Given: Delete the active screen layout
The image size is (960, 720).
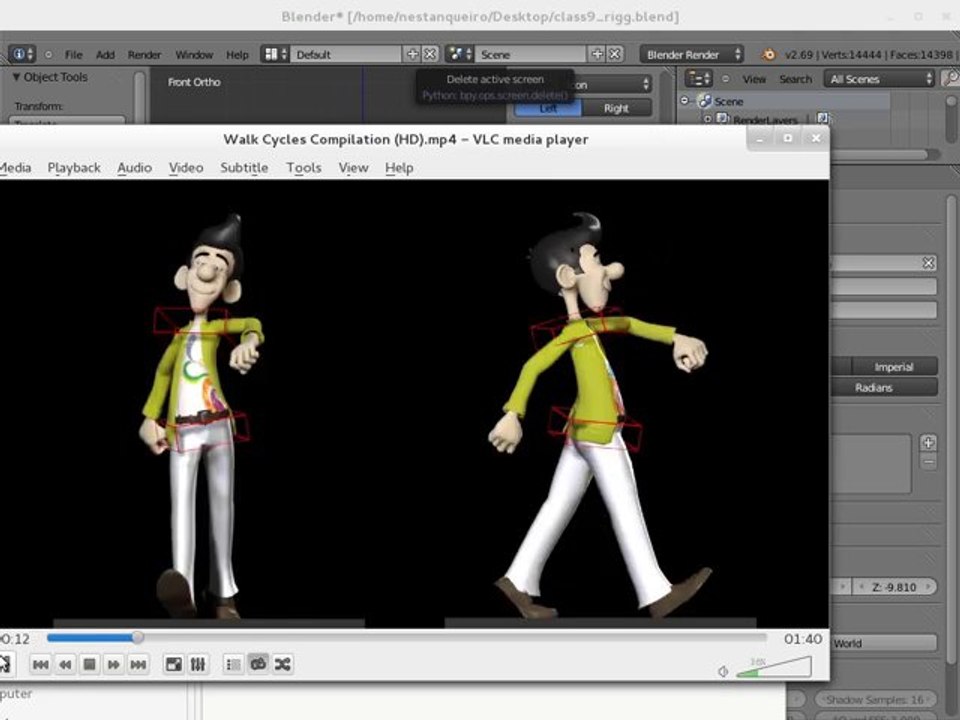Looking at the screenshot, I should pyautogui.click(x=430, y=54).
